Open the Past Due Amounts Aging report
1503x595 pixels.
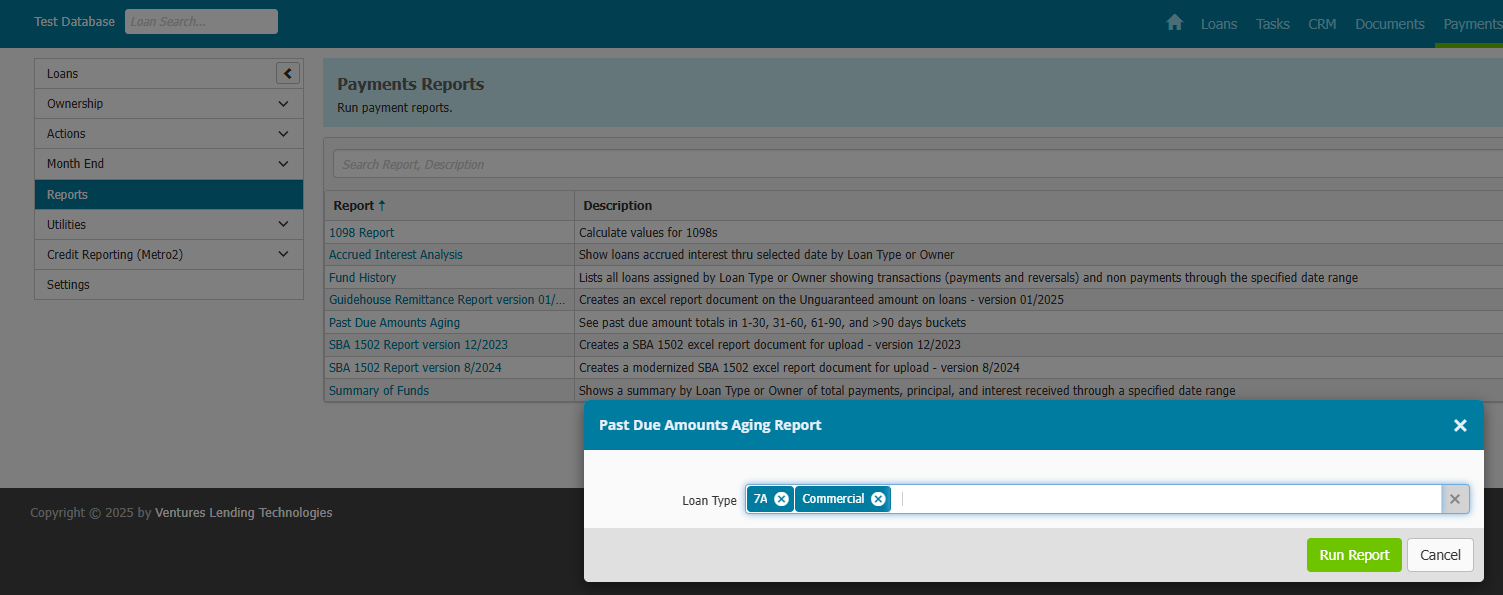[394, 323]
